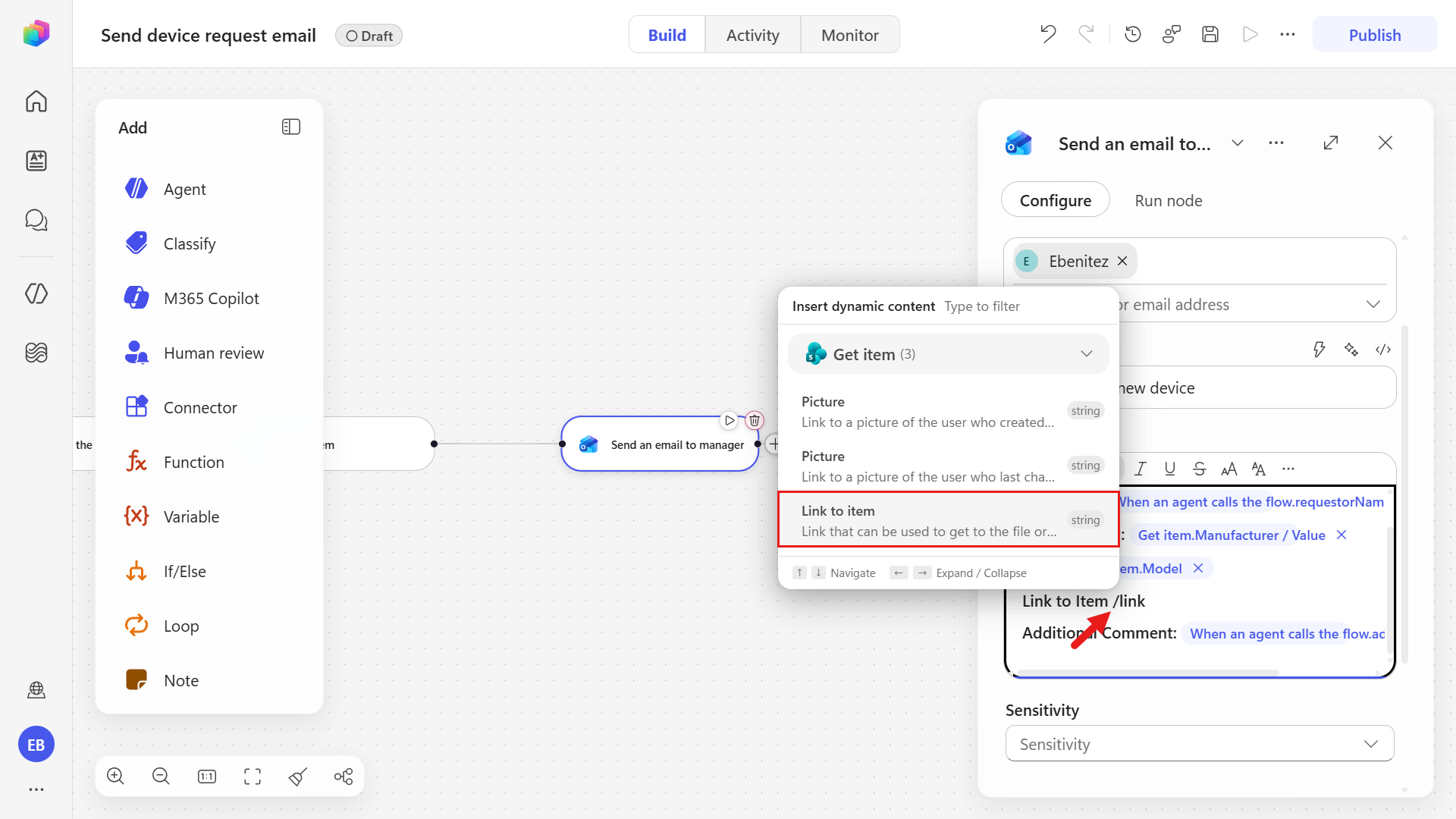Collapse the Get item group

click(x=1087, y=354)
